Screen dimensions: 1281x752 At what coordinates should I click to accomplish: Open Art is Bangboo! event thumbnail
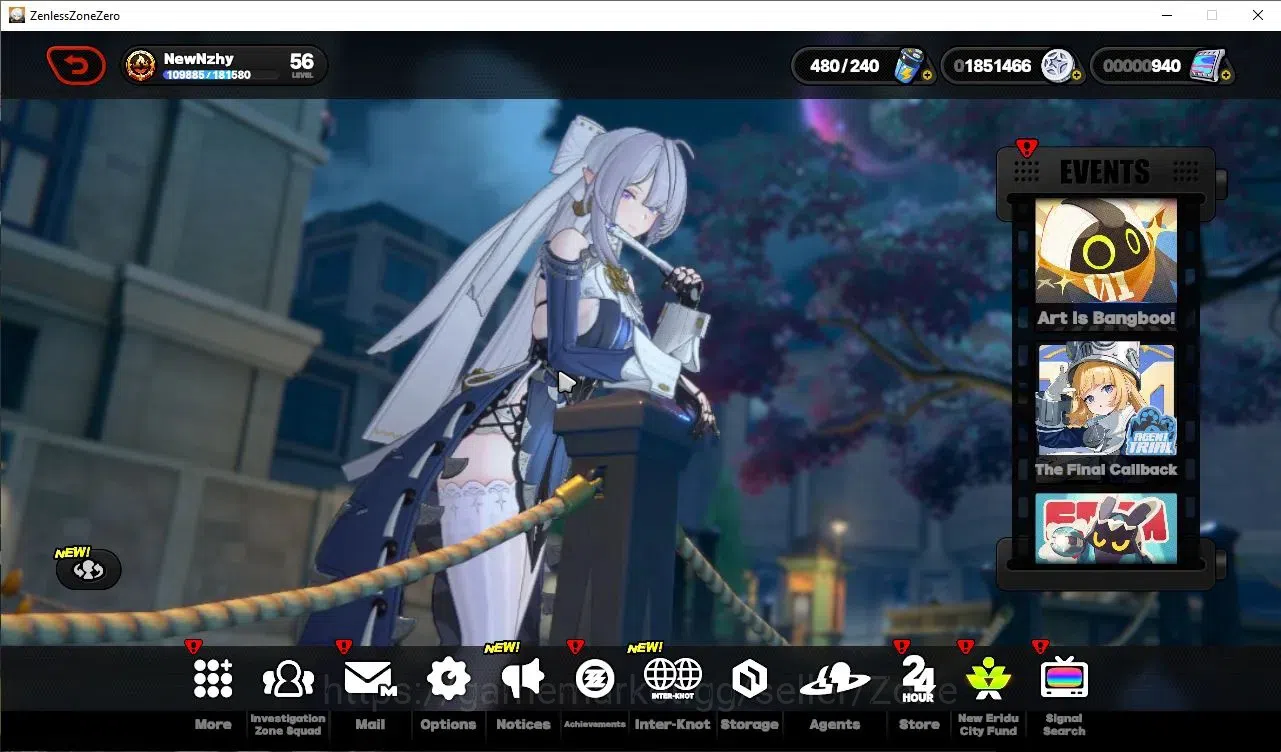coord(1106,251)
